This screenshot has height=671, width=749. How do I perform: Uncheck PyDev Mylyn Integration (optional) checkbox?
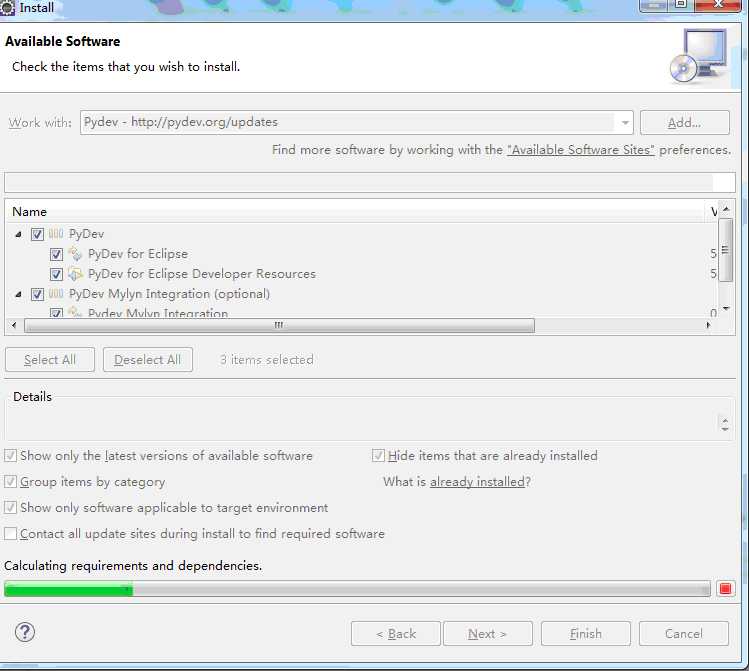point(37,294)
